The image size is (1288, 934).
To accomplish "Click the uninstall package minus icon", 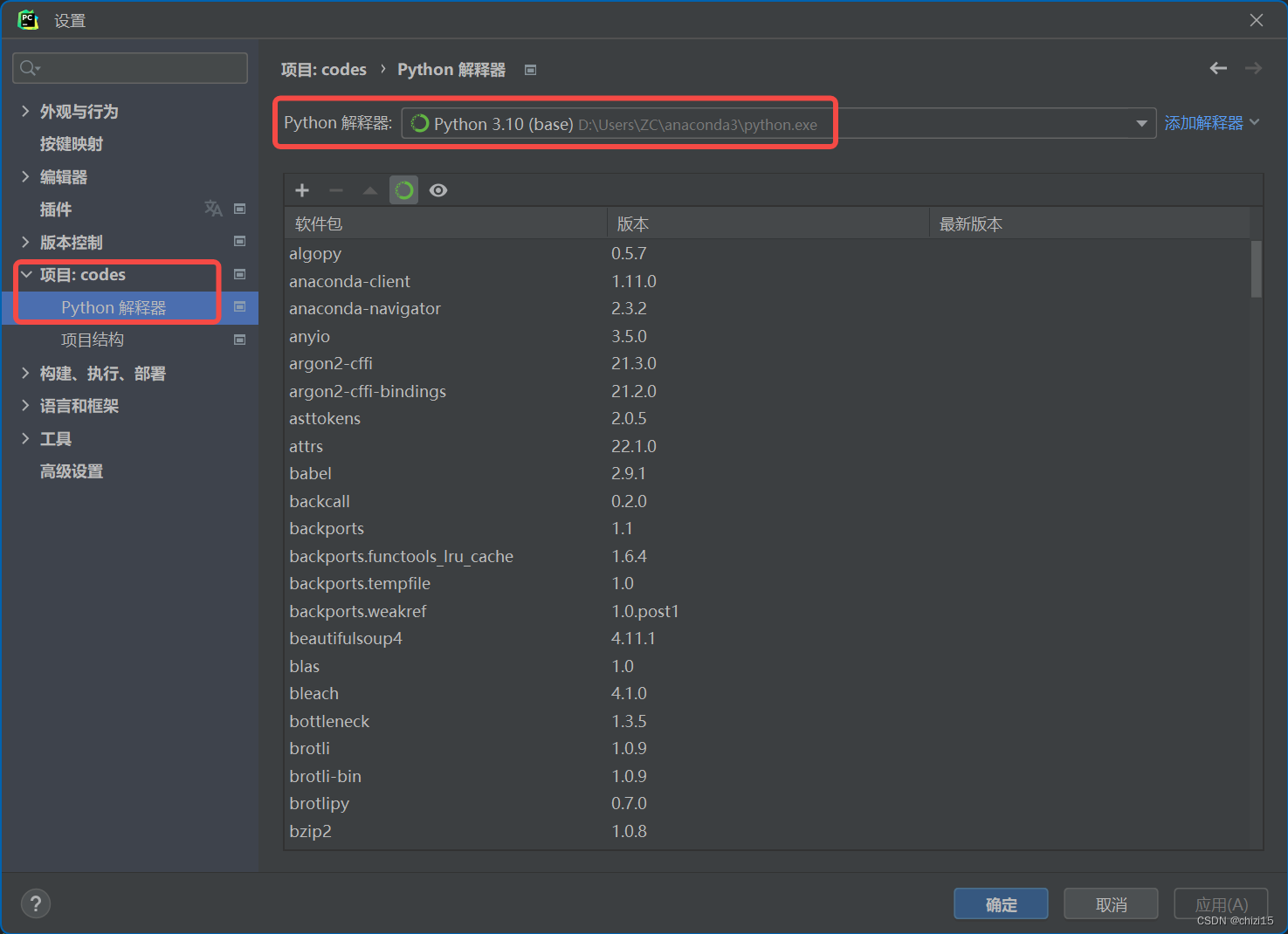I will [x=336, y=190].
